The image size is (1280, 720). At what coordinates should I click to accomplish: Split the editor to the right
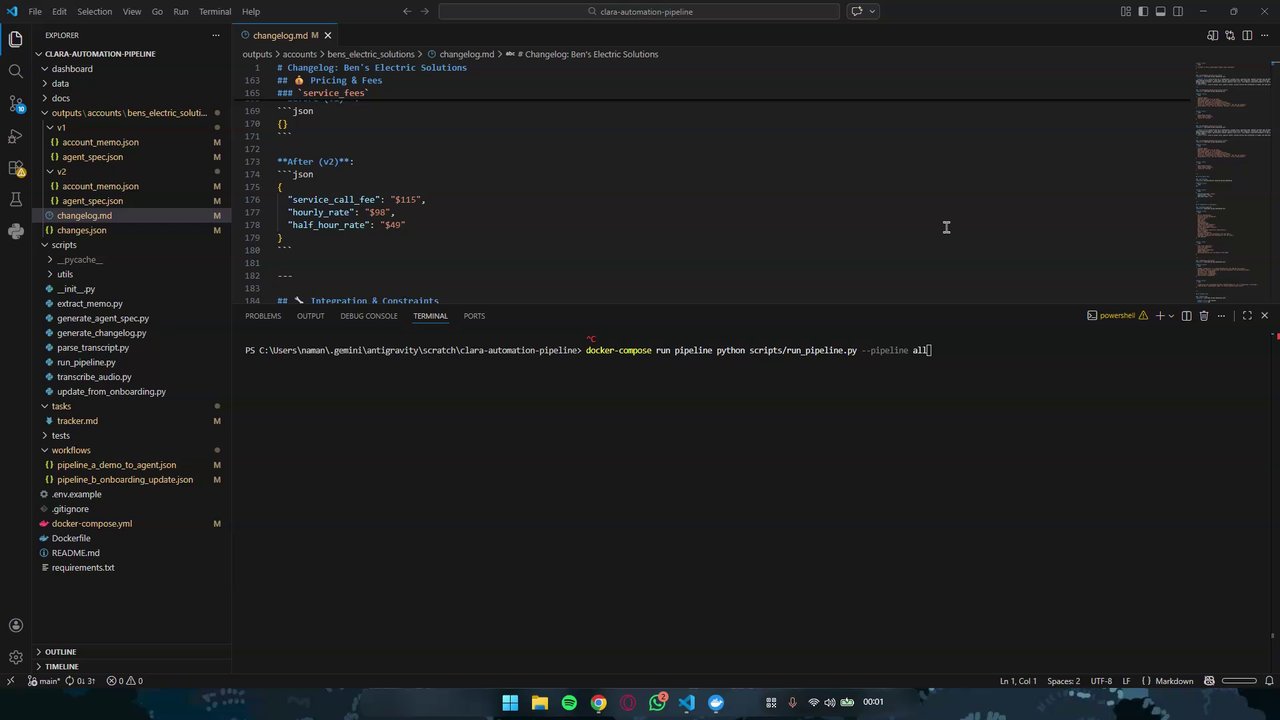point(1247,35)
